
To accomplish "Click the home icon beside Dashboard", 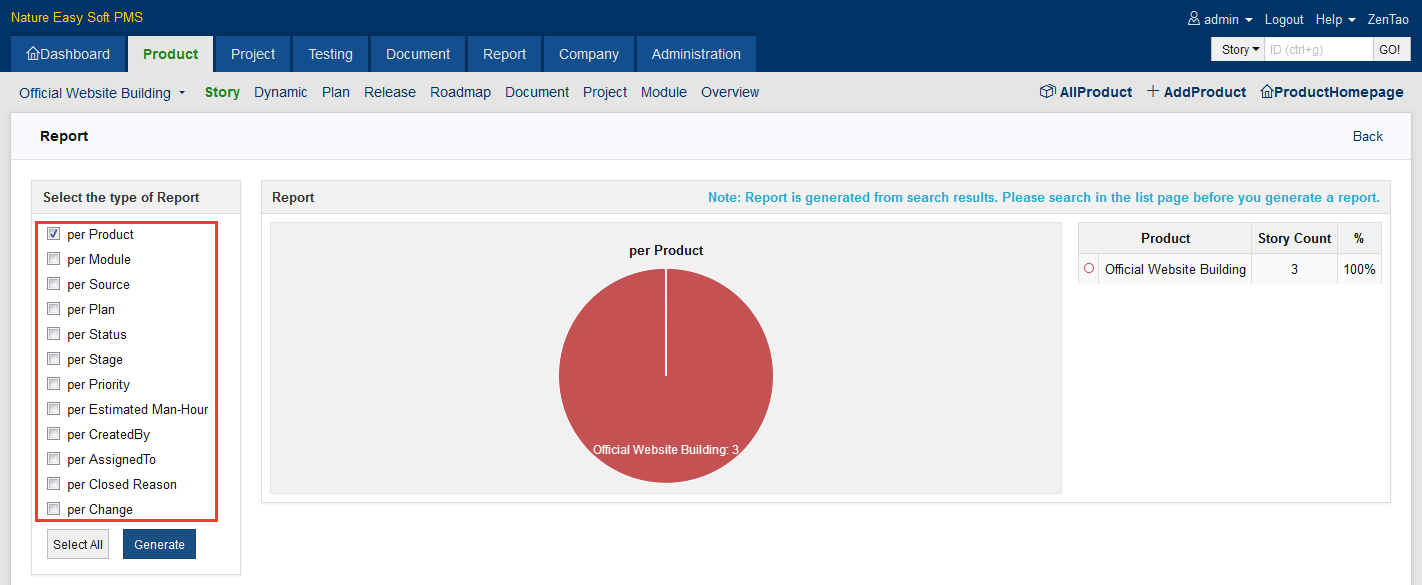I will 33,54.
